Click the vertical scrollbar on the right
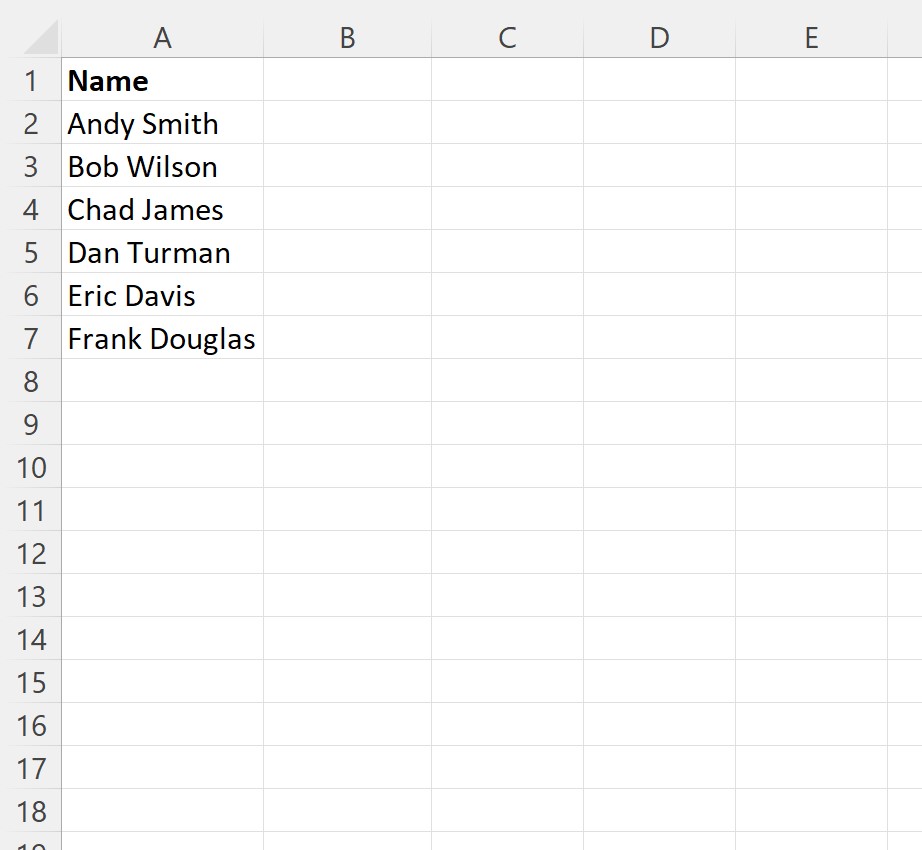Screen dimensions: 922x850 click(916, 400)
